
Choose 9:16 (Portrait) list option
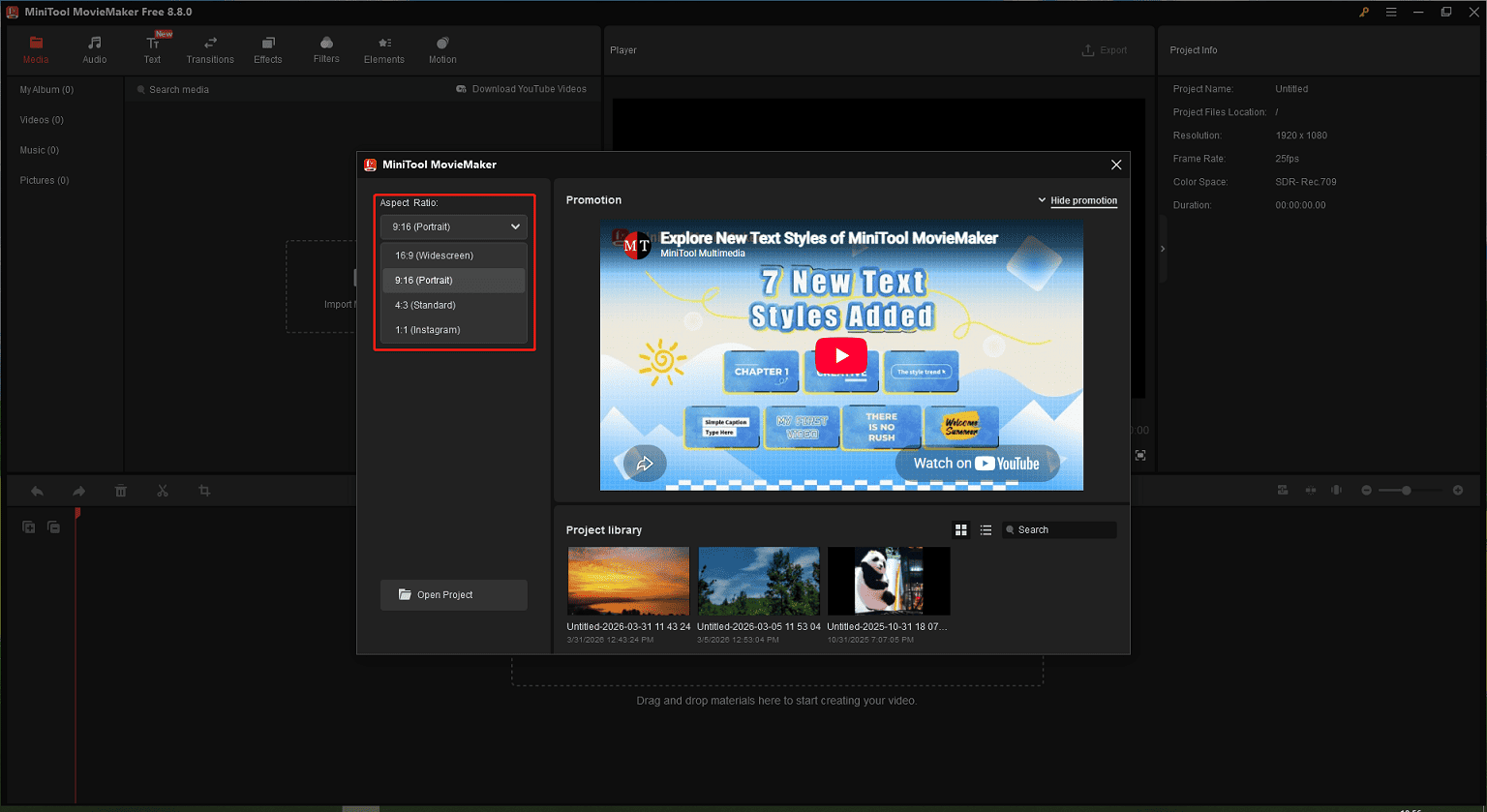click(454, 281)
